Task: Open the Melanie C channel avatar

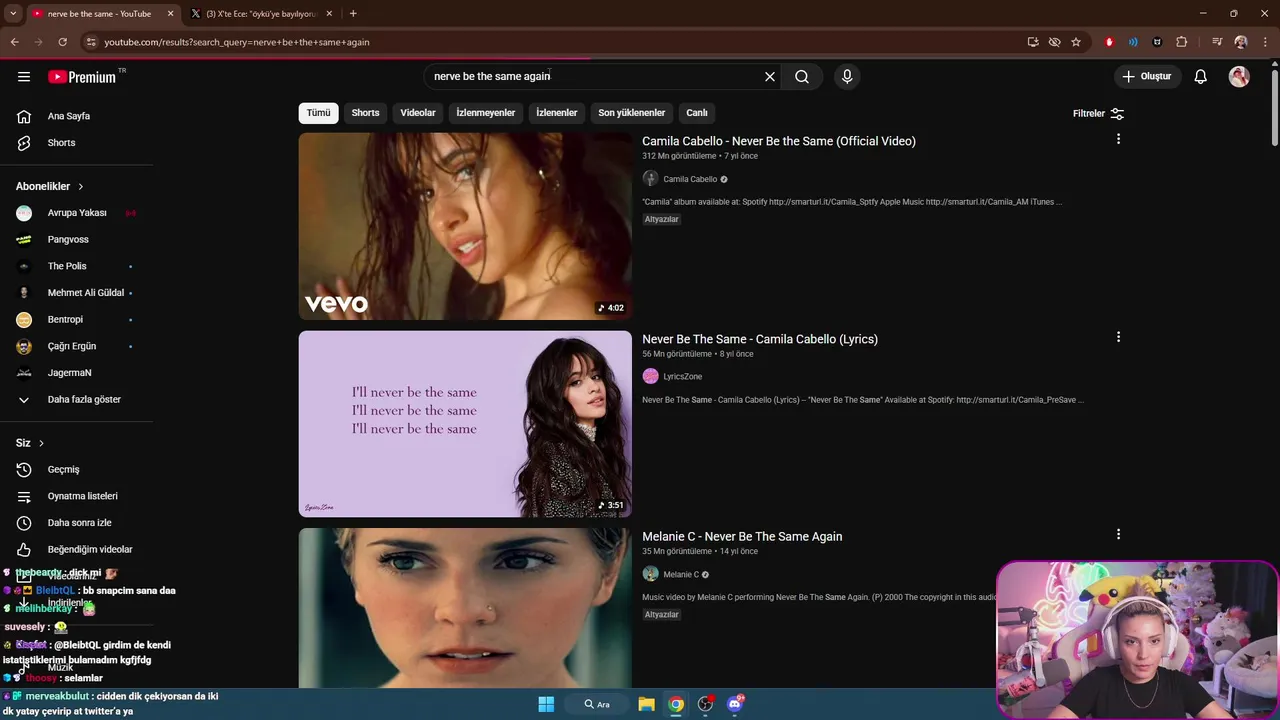Action: [650, 575]
